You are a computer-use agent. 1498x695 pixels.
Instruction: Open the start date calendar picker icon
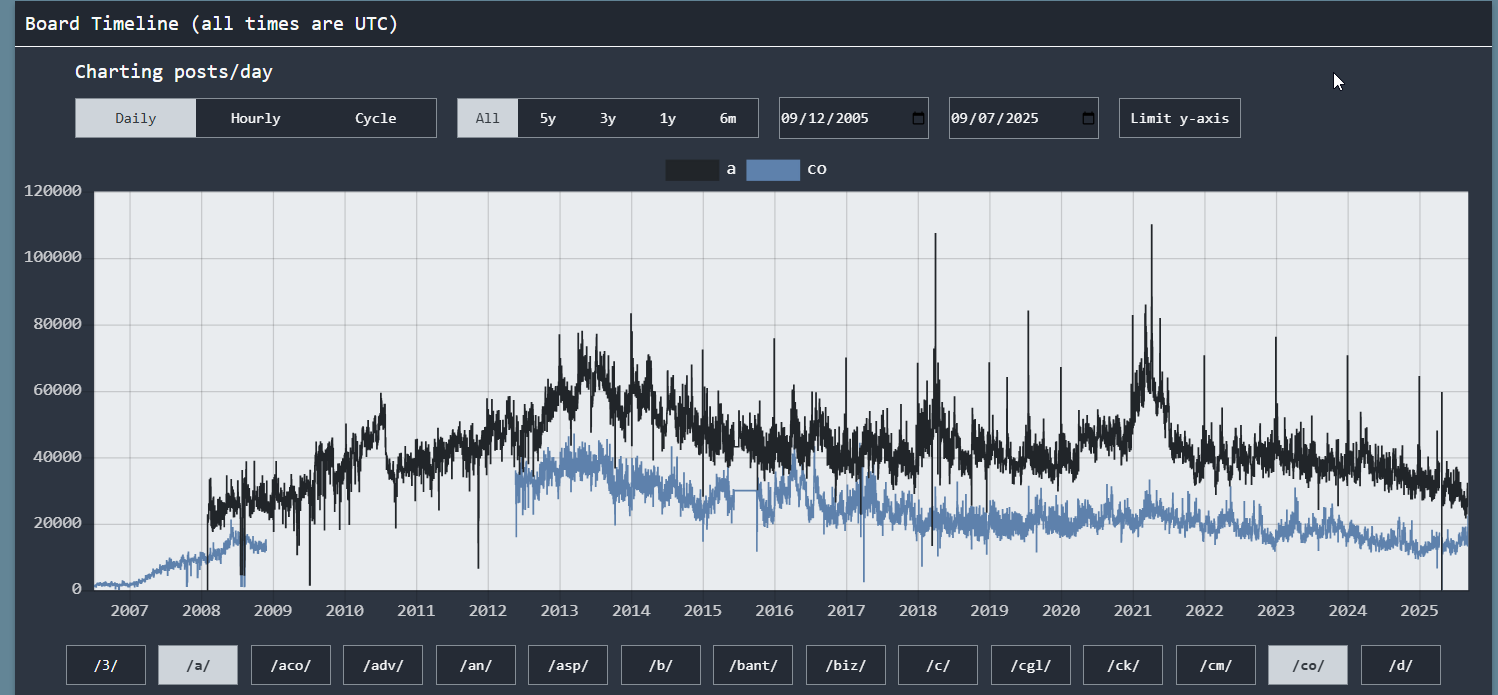918,118
